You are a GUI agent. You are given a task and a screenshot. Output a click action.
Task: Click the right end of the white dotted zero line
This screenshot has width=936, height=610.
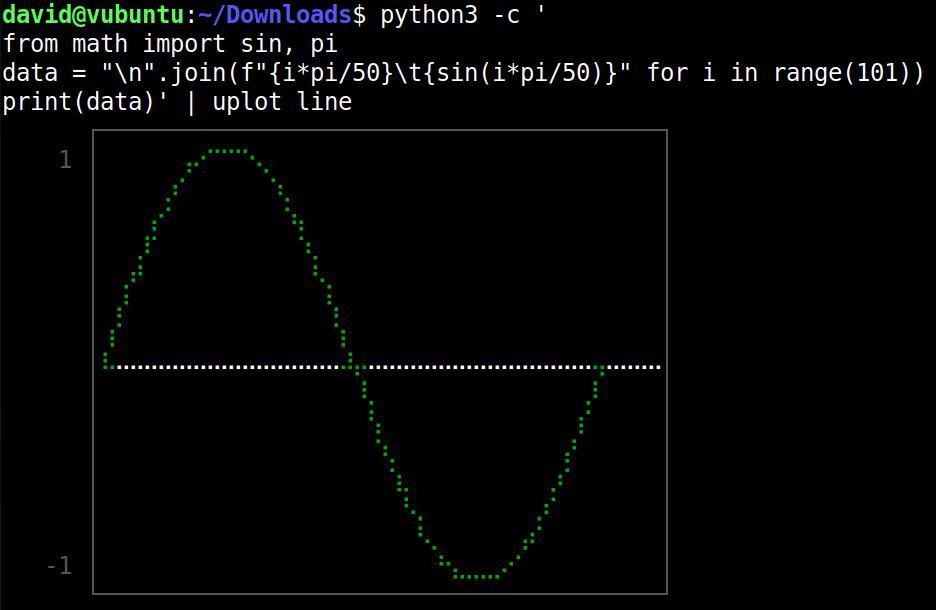click(657, 367)
